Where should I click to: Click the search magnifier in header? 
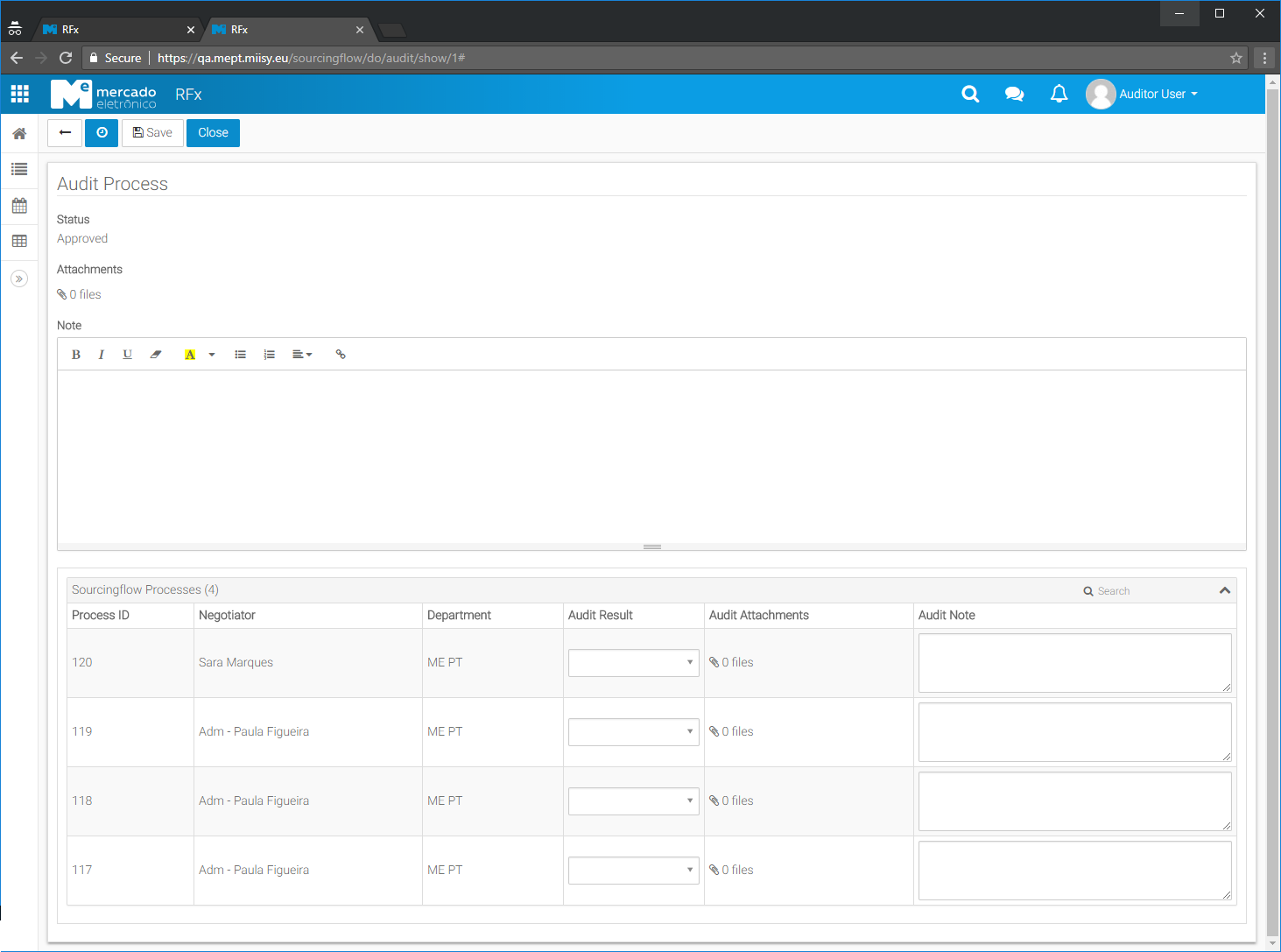click(970, 94)
